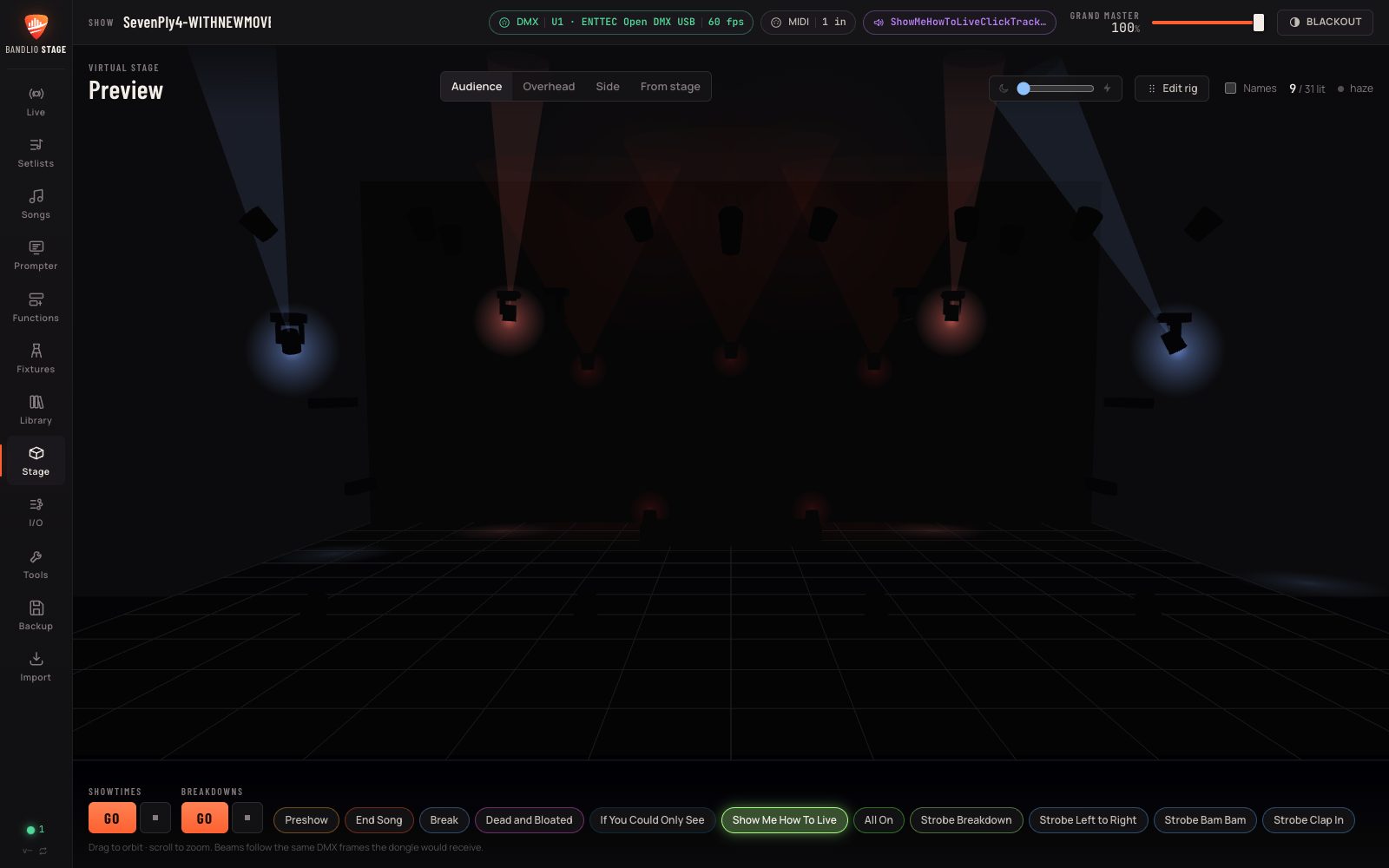Stop the Showtimes playback
Screen dimensions: 1389x868
[155, 818]
